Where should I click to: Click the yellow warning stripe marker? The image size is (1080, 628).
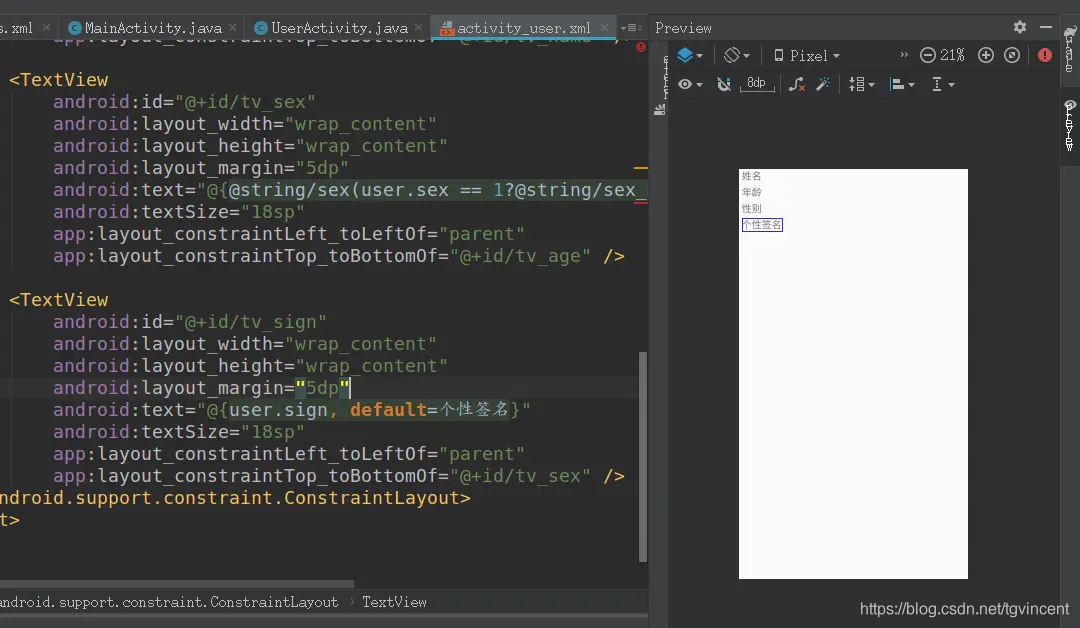[x=641, y=167]
